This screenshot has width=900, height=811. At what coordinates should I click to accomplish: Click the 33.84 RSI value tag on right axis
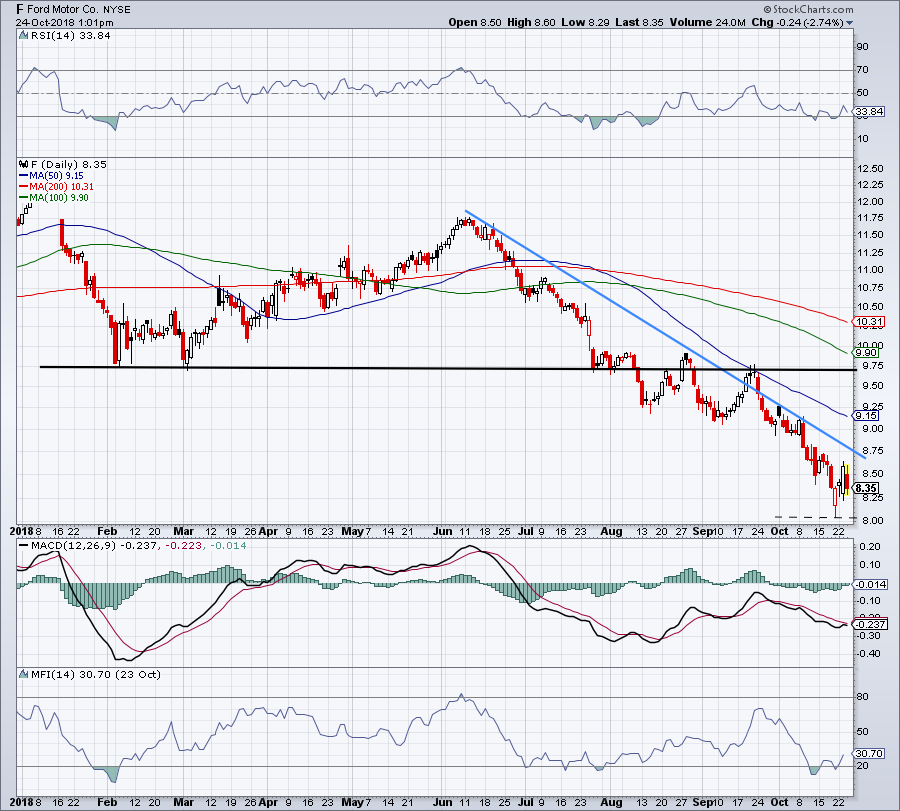click(869, 112)
